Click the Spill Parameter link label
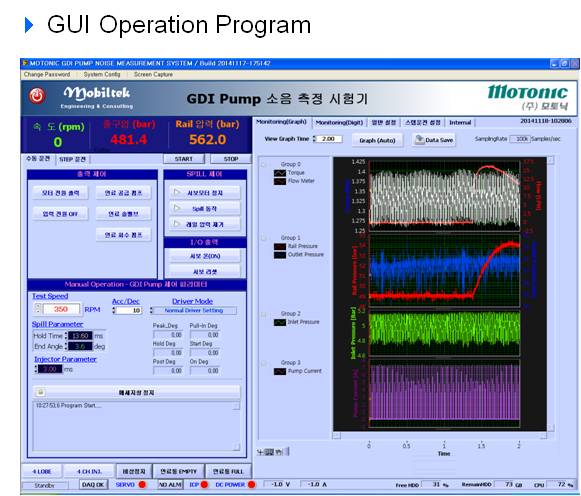This screenshot has width=581, height=496. pos(57,324)
